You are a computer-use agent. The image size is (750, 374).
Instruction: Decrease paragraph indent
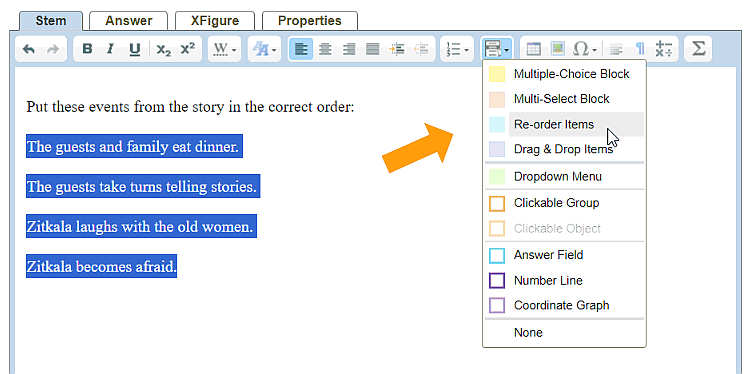click(420, 49)
